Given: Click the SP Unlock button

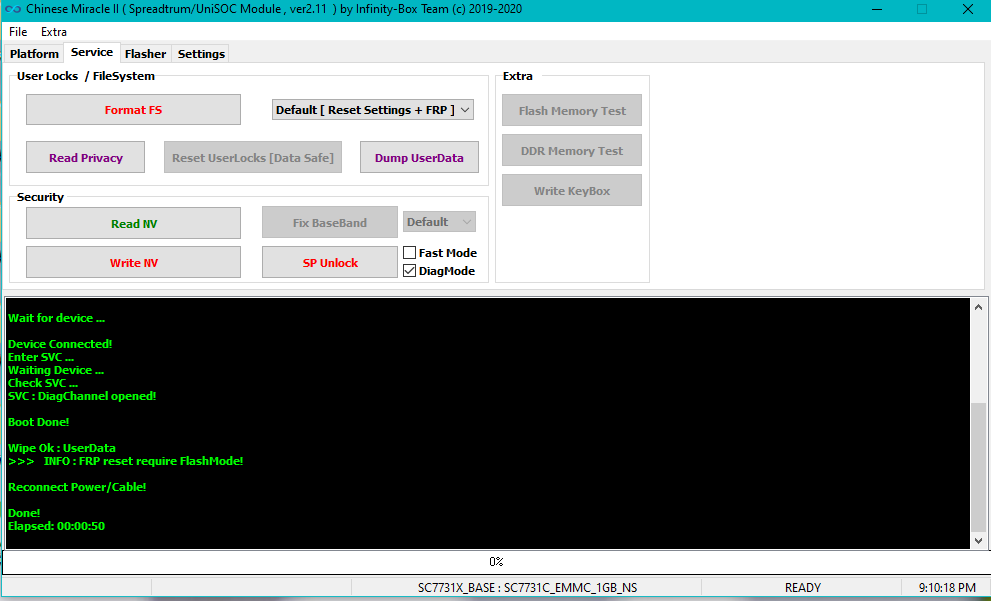Looking at the screenshot, I should [330, 263].
